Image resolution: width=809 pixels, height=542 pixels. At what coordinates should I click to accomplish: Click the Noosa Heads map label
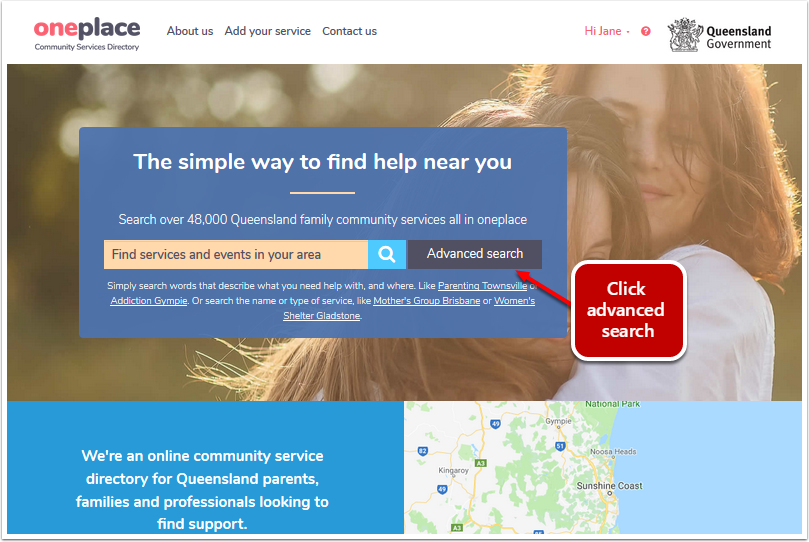(613, 452)
